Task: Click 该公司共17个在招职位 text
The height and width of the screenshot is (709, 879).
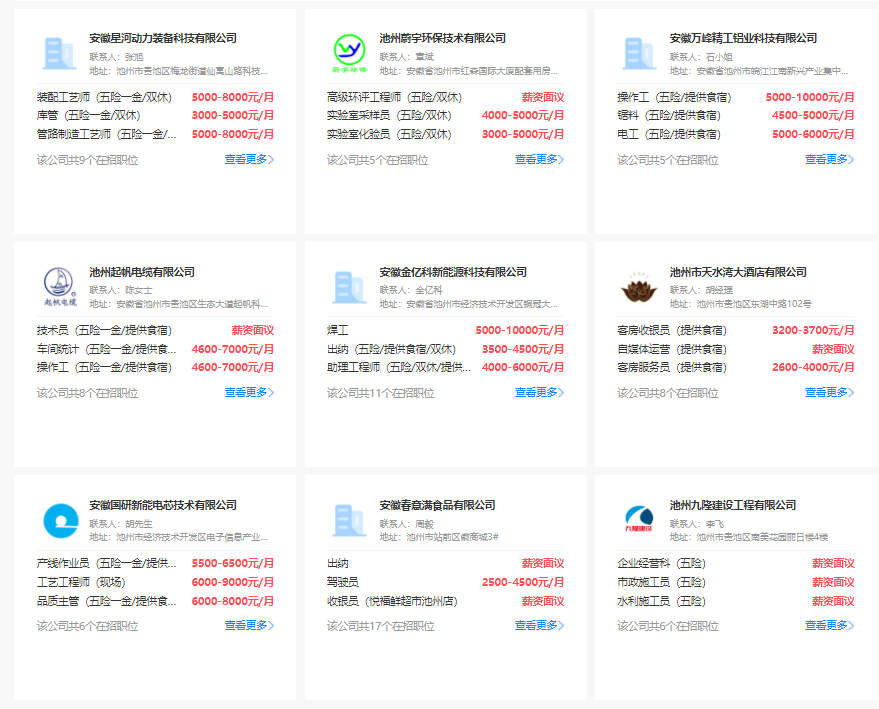Action: click(x=381, y=626)
